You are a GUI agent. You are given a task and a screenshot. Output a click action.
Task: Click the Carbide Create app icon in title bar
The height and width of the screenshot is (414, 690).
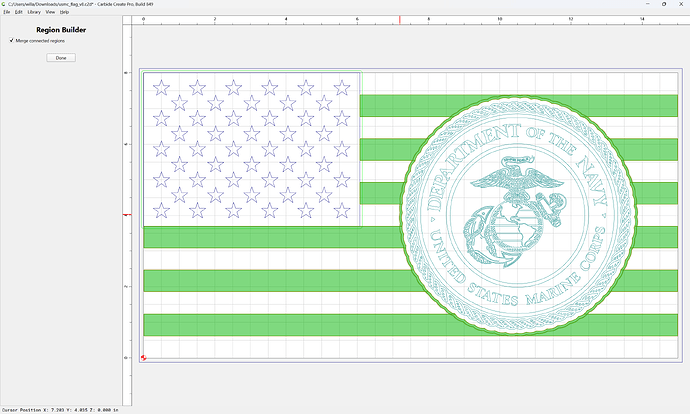[4, 4]
